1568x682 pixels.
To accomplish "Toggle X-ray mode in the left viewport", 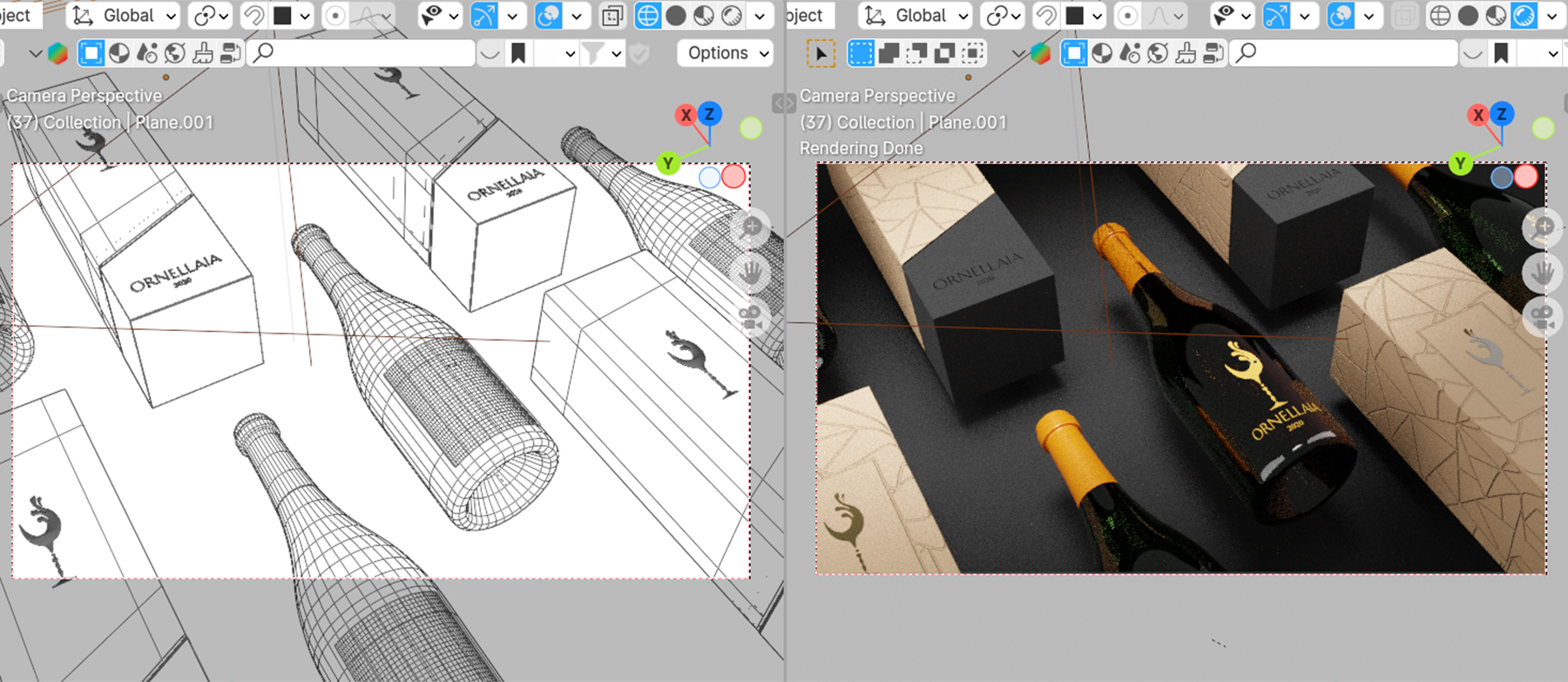I will click(612, 16).
